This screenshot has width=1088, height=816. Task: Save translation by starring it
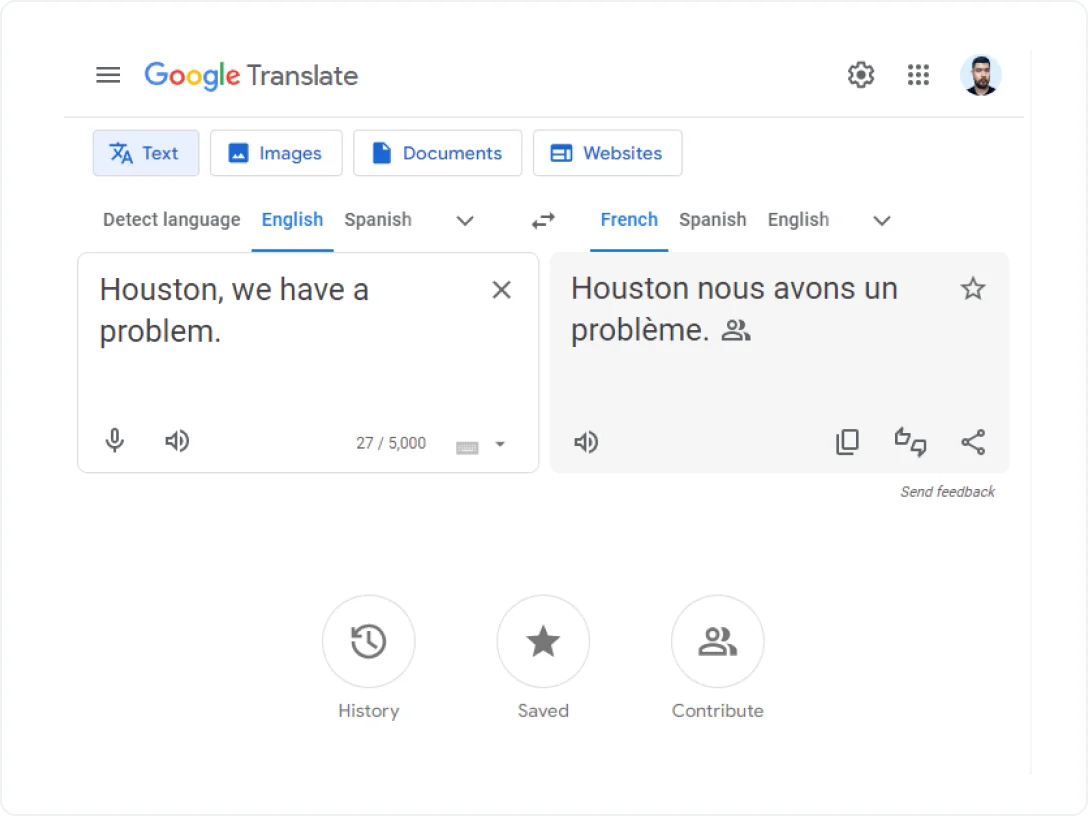tap(973, 288)
